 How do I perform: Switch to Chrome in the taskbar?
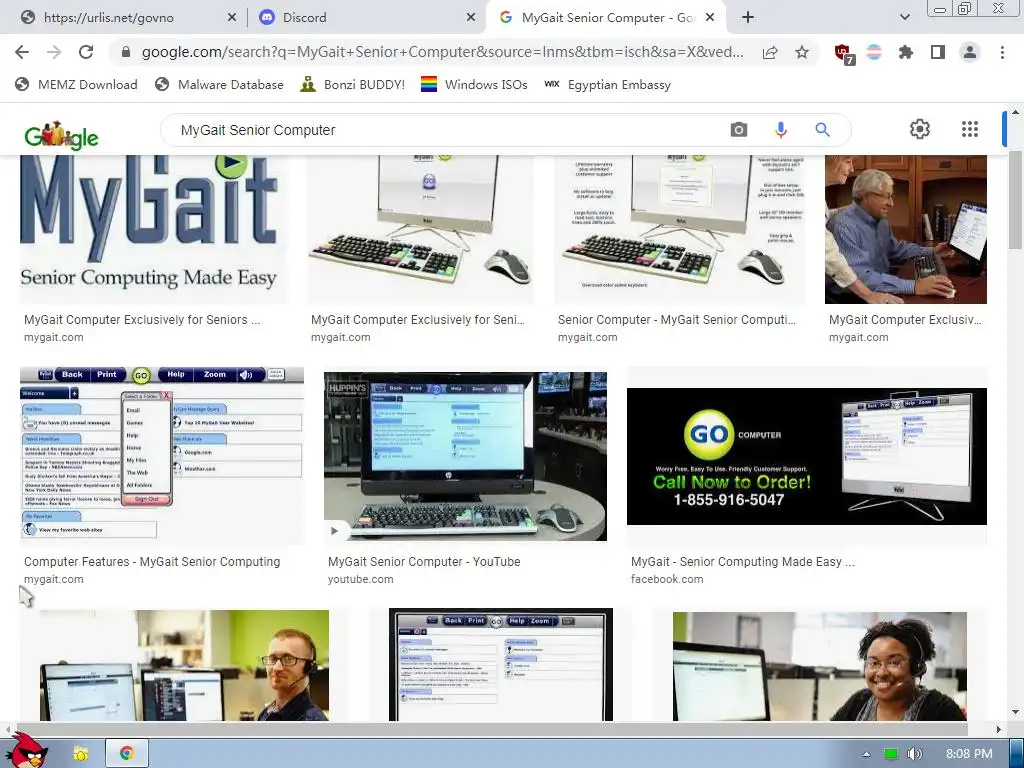[x=127, y=754]
